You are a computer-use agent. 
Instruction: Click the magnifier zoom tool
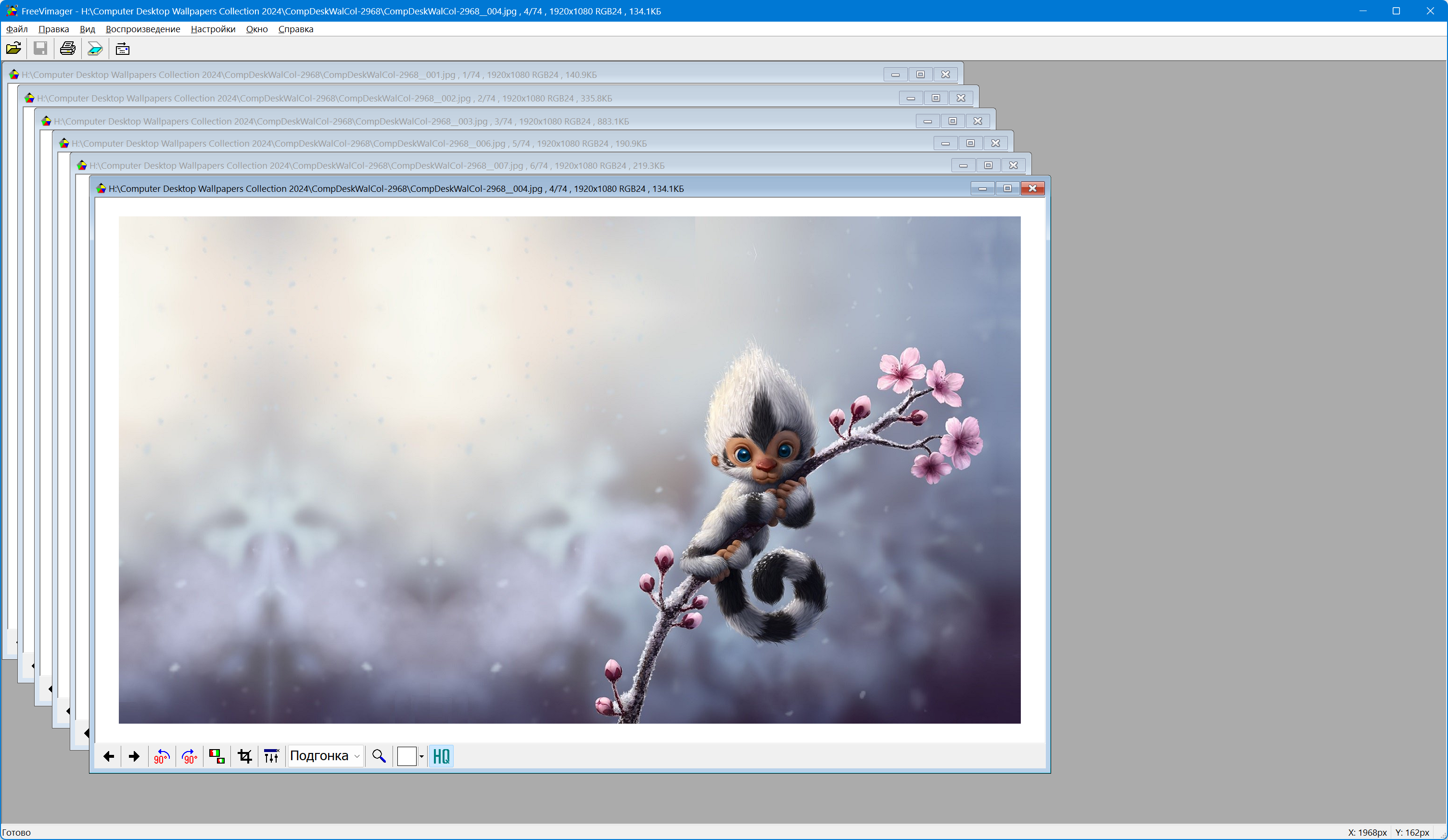click(x=379, y=756)
